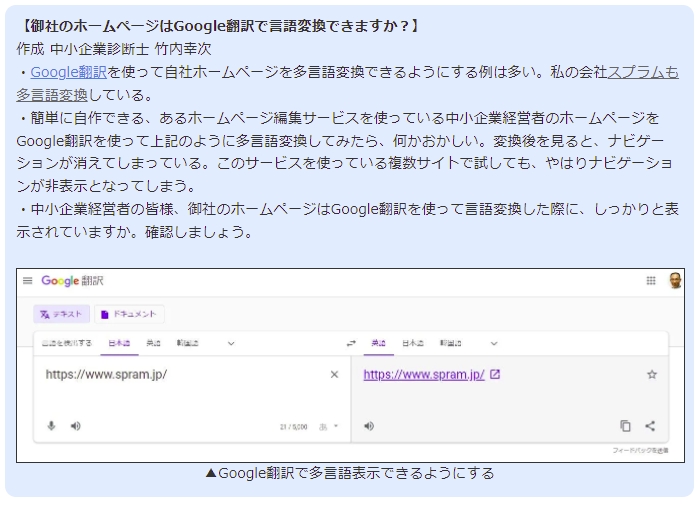Open the translated https://www.spram.jp/ link
The height and width of the screenshot is (505, 698).
point(424,375)
